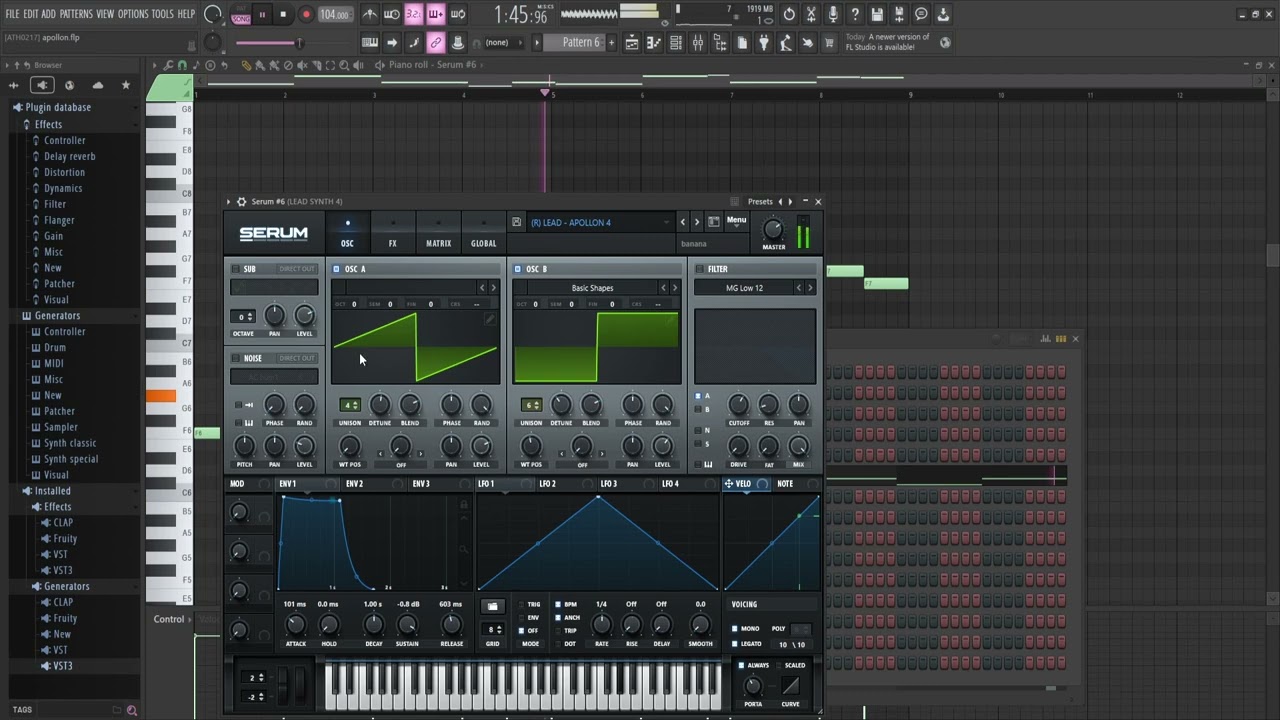This screenshot has height=720, width=1280.
Task: Select Synth classic in Browser tree
Action: tap(70, 443)
